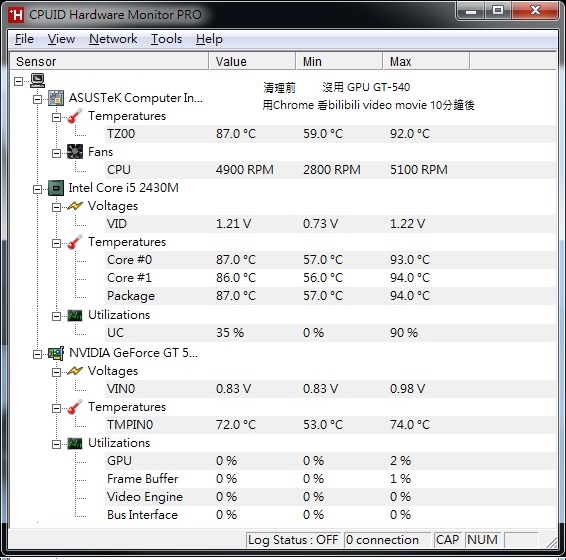Open the View menu

pyautogui.click(x=61, y=39)
